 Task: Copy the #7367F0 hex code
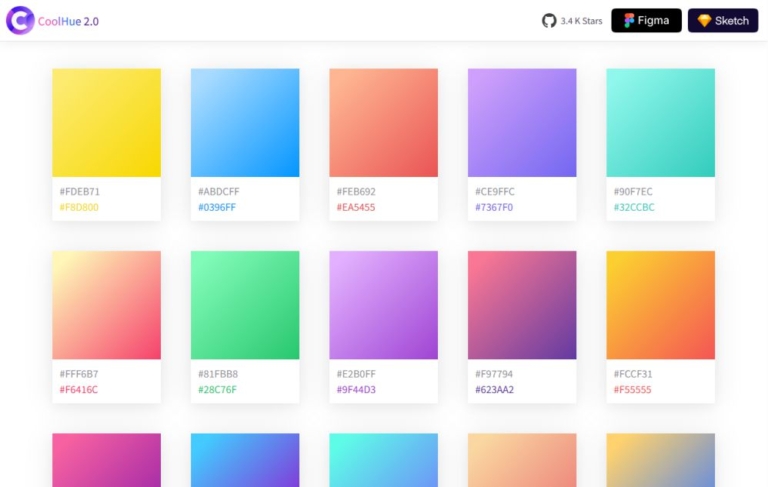click(x=494, y=208)
